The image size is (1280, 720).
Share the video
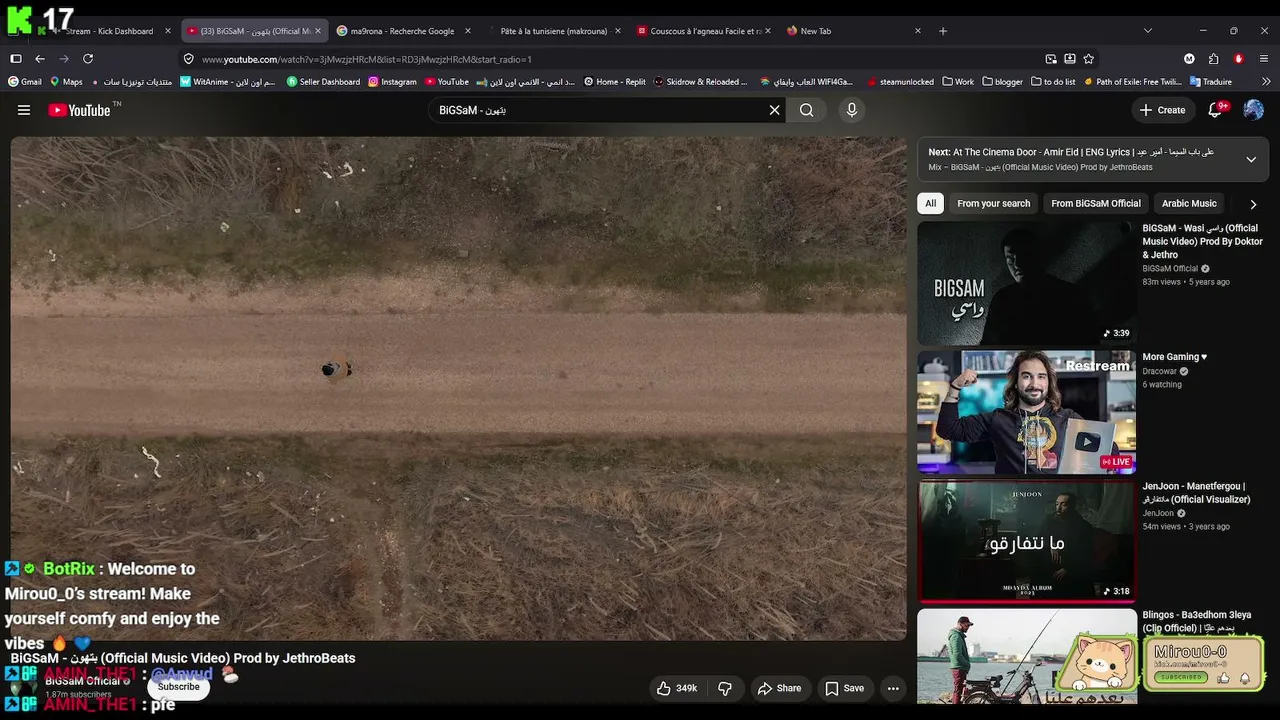(779, 688)
